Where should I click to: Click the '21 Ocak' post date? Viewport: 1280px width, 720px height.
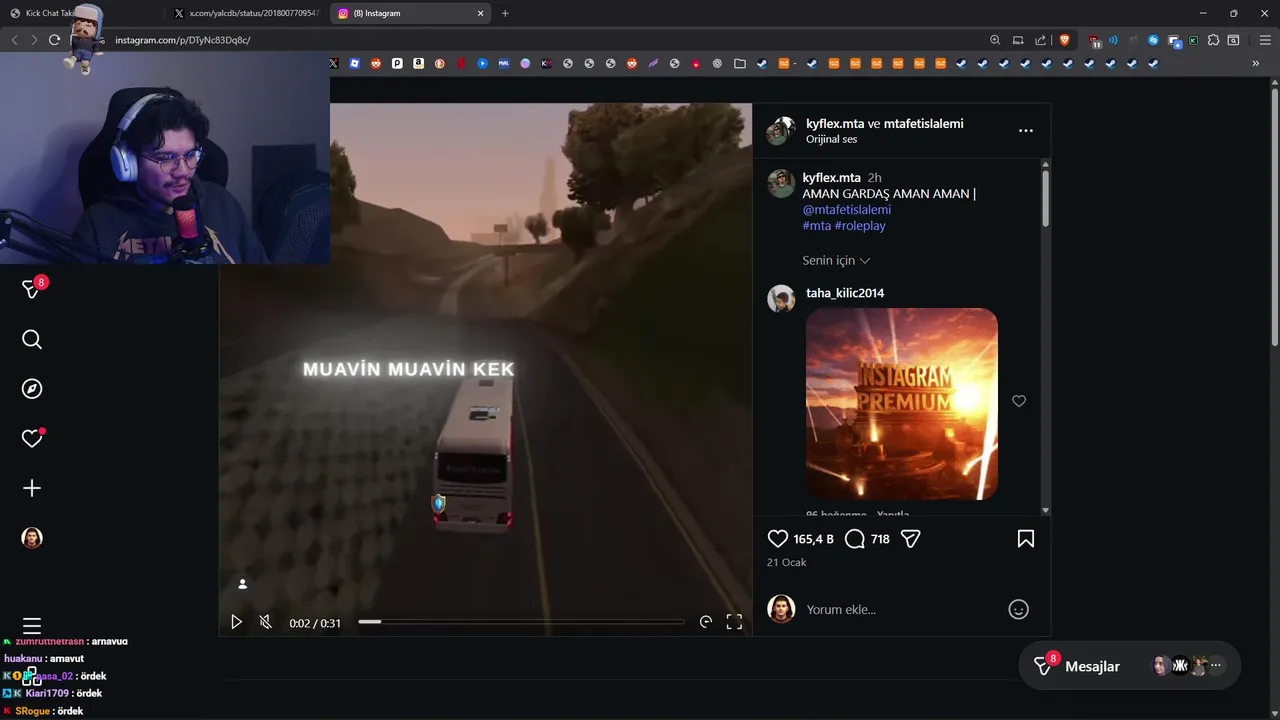786,563
